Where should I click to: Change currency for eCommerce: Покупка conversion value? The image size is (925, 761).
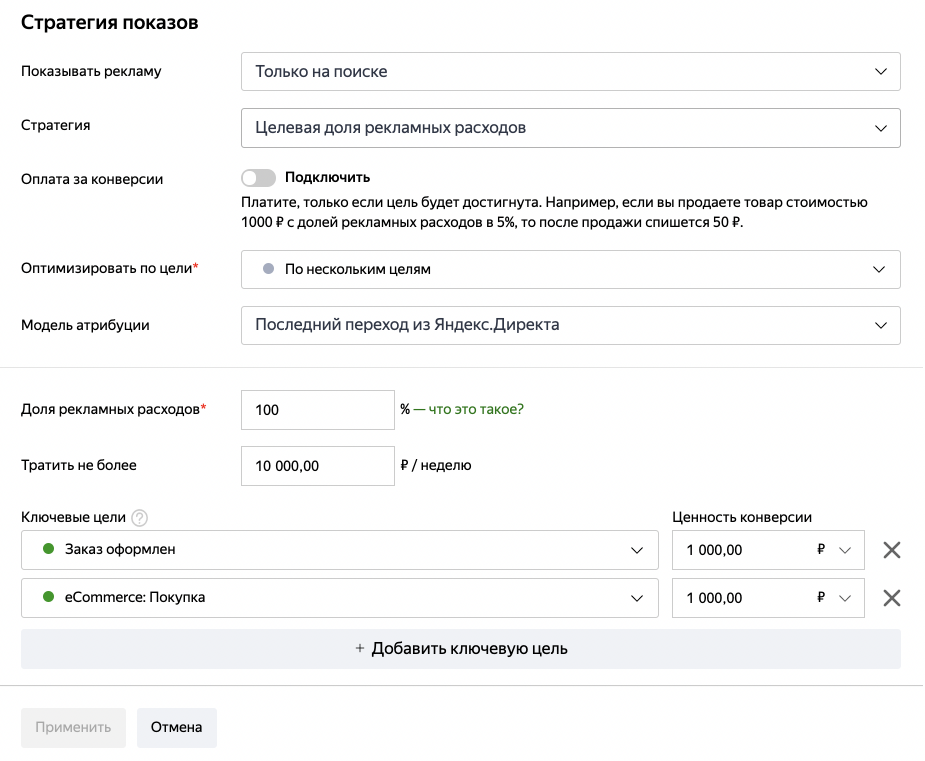834,598
